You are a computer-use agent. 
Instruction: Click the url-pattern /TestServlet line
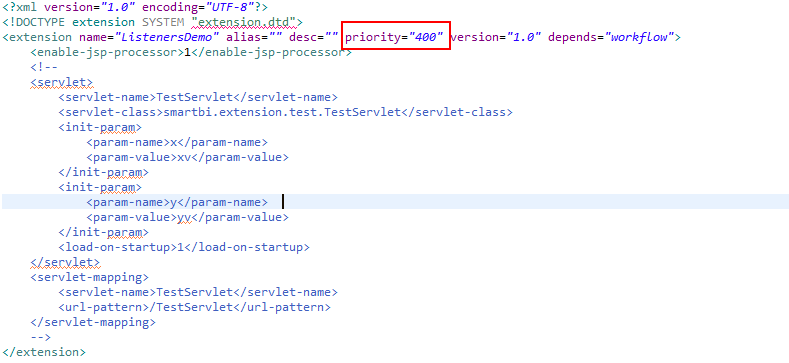195,307
